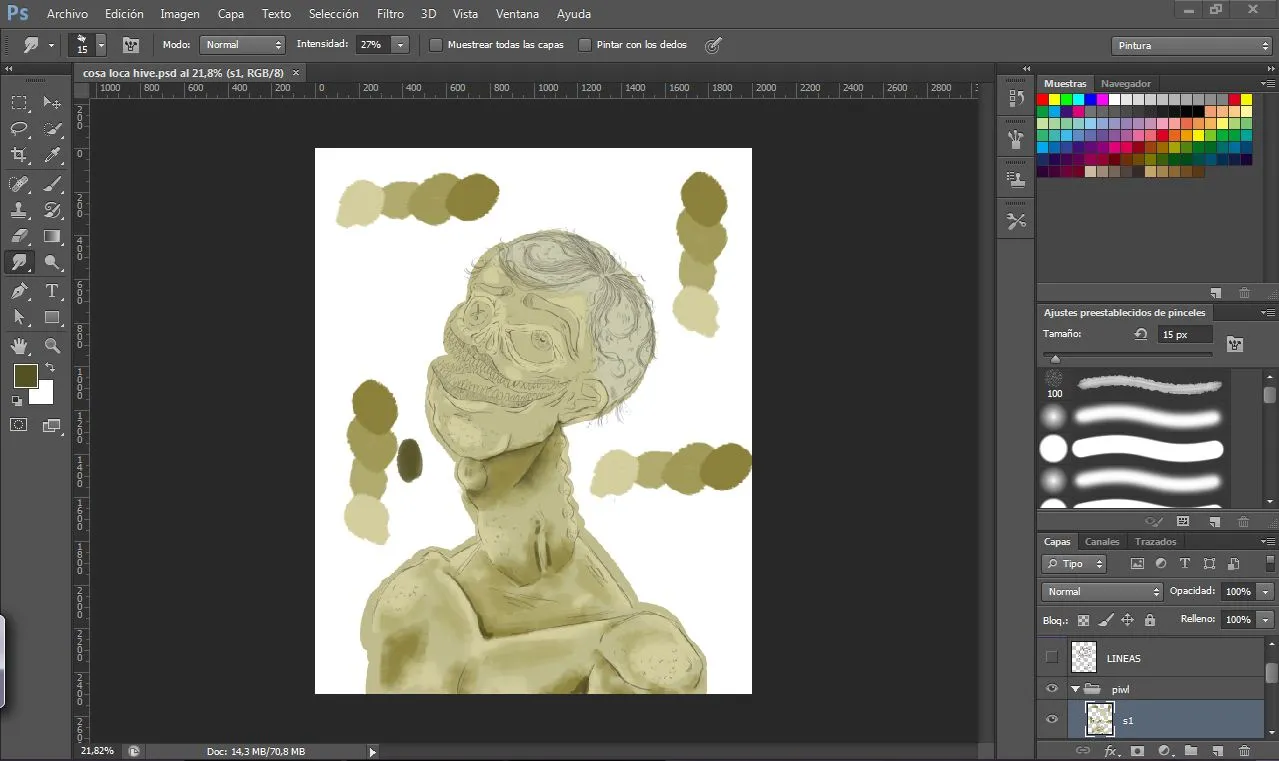The height and width of the screenshot is (761, 1279).
Task: Select the Quick Selection tool
Action: pos(53,128)
